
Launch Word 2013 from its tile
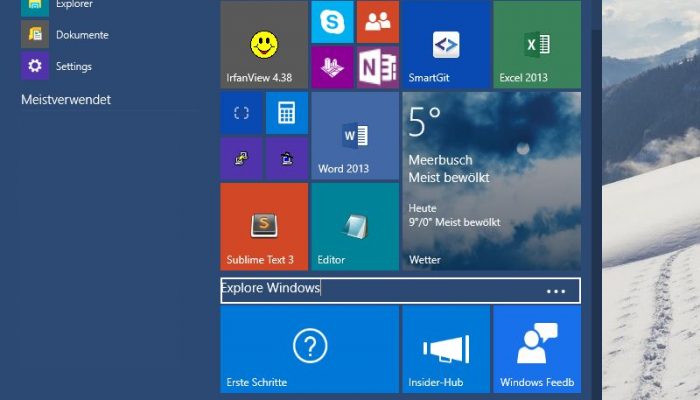click(x=355, y=136)
